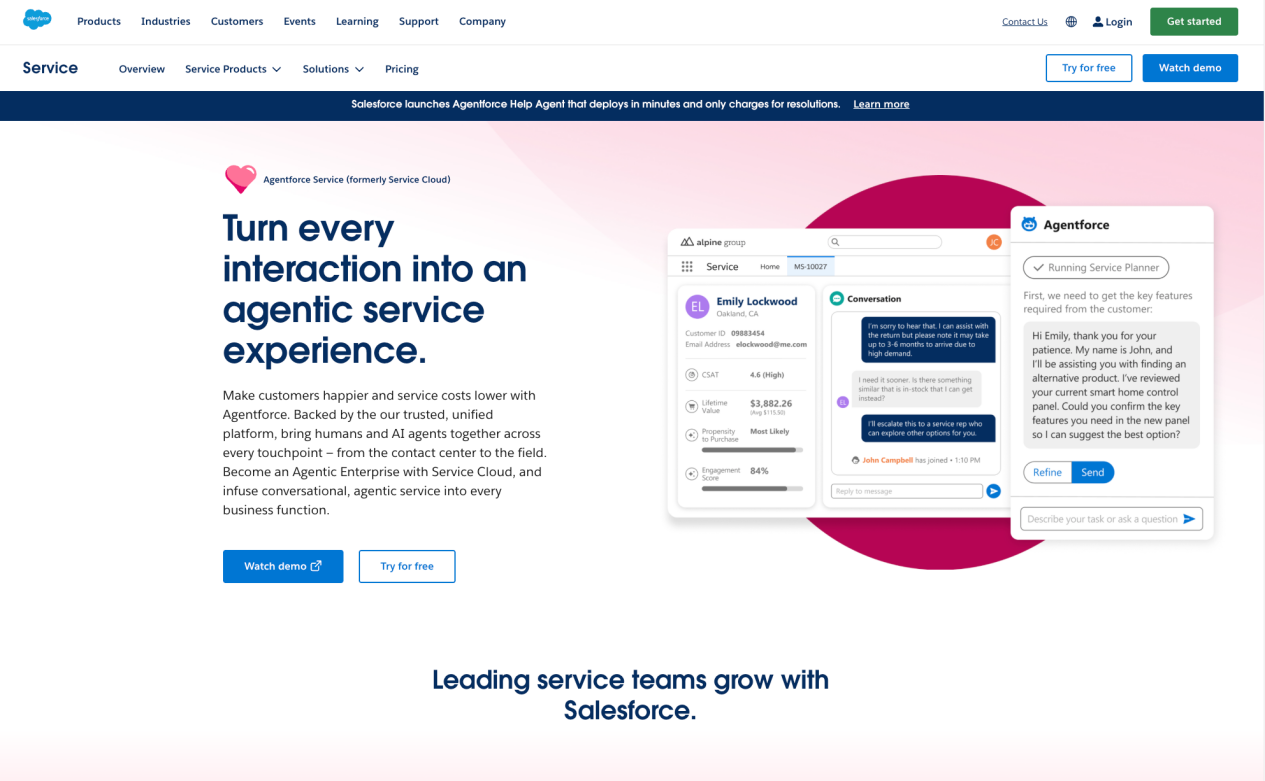
Task: Click the hero Watch demo button
Action: coord(283,566)
